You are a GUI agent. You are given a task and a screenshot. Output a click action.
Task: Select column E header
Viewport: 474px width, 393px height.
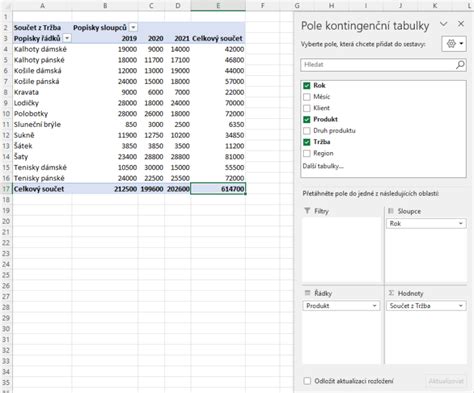(x=218, y=6)
